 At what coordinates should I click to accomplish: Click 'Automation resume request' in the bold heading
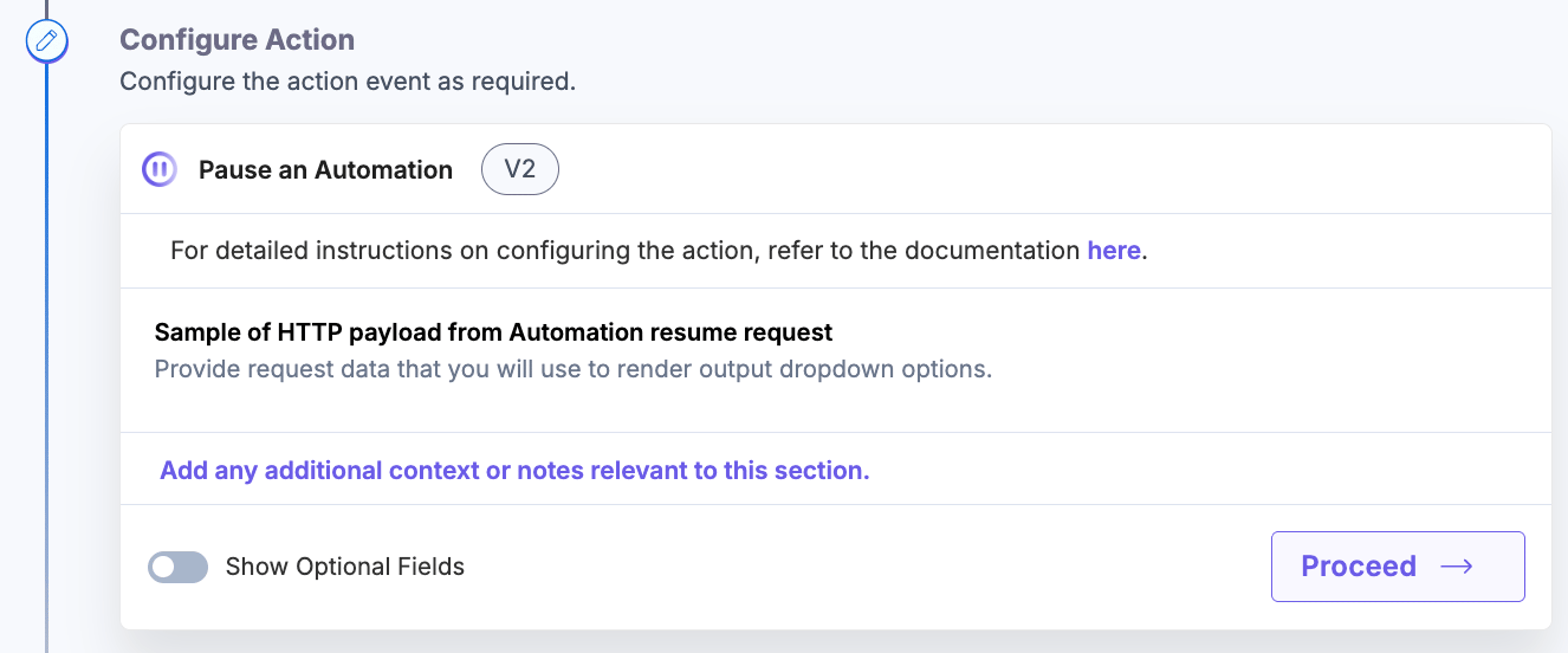click(670, 333)
